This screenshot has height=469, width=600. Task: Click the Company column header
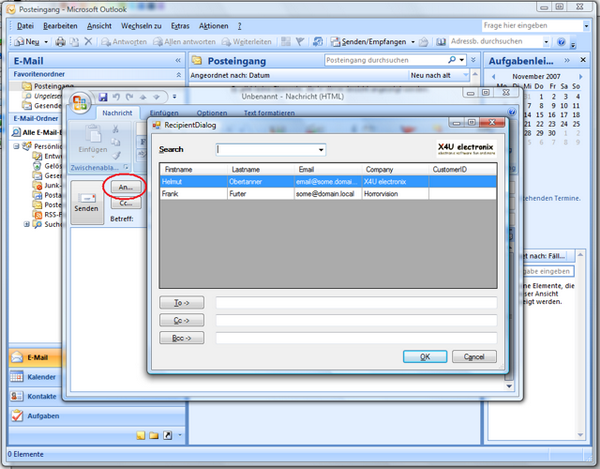[395, 169]
